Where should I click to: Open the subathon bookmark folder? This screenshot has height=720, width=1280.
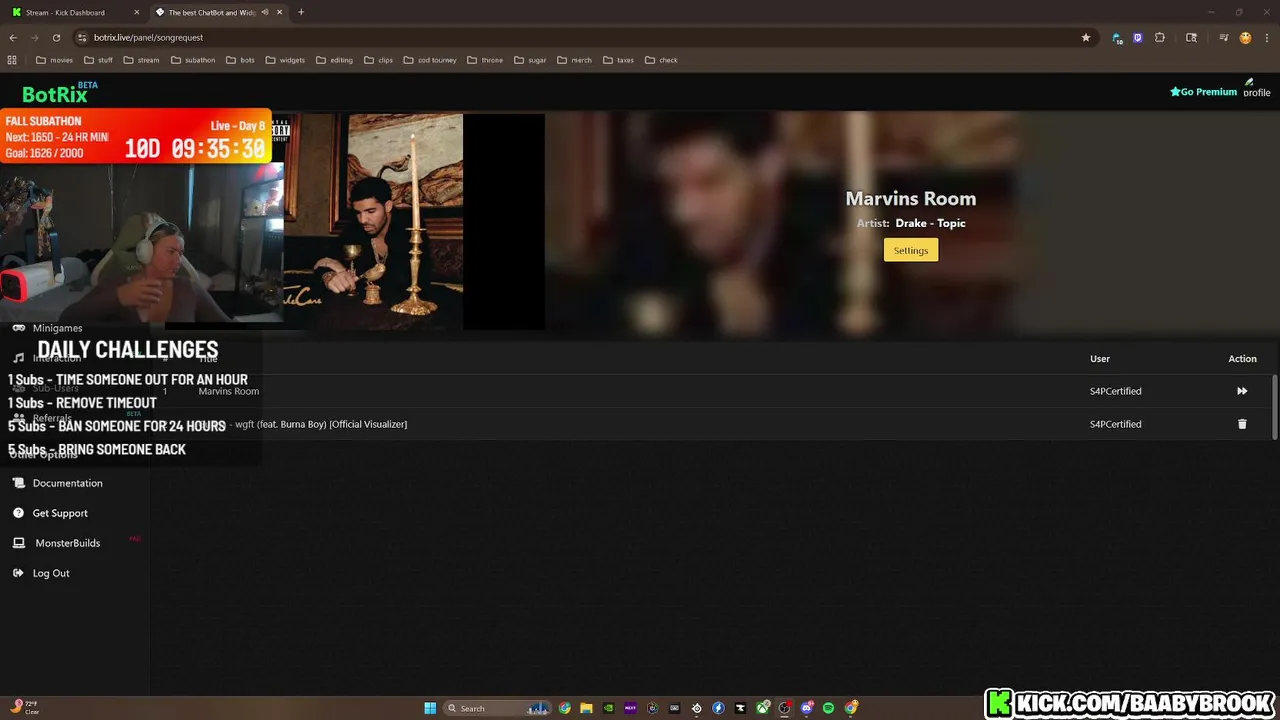point(193,60)
